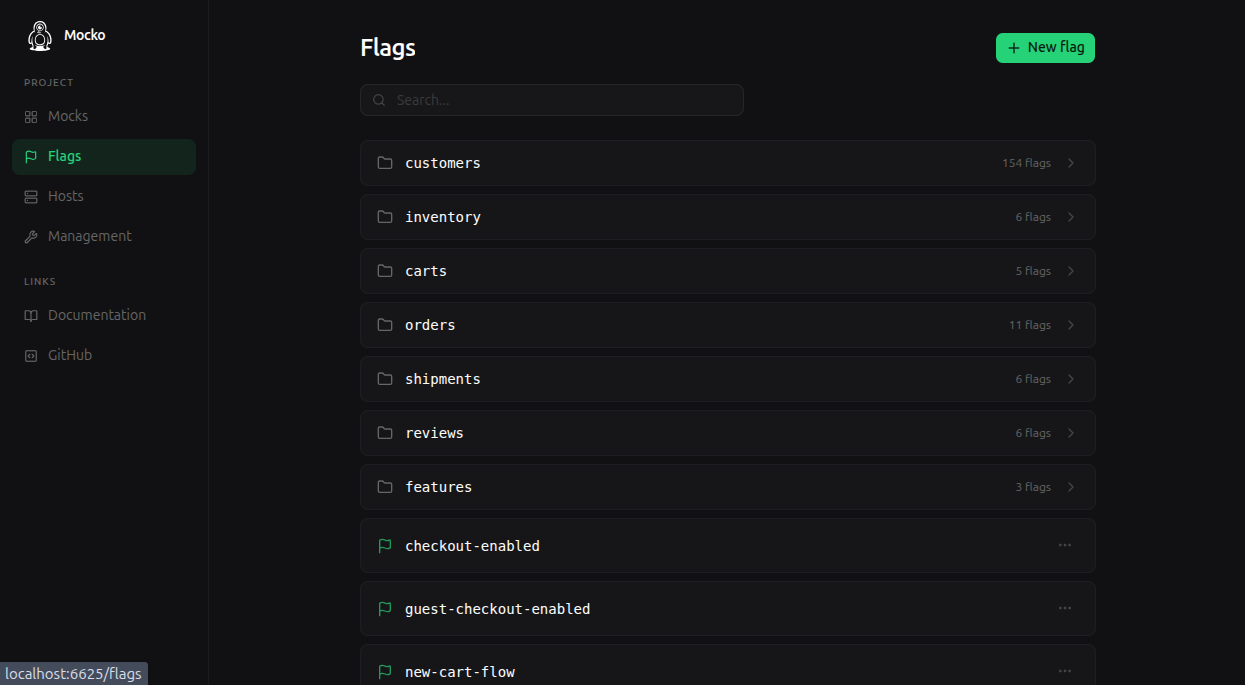
Task: Open Management in the sidebar
Action: (x=104, y=237)
